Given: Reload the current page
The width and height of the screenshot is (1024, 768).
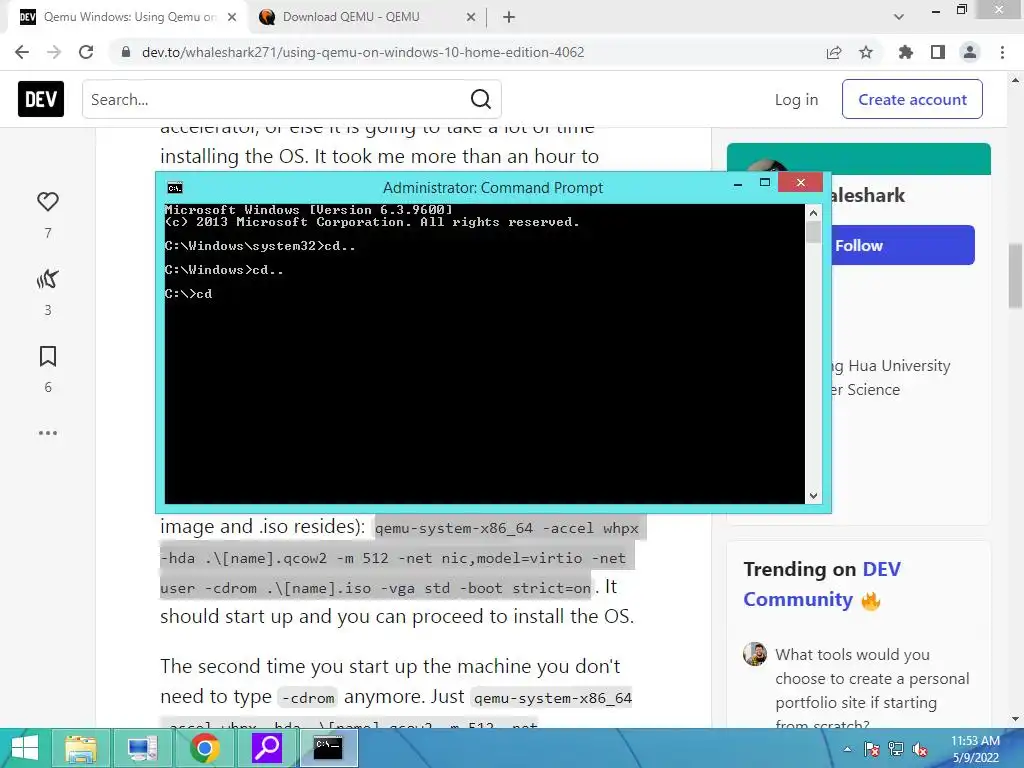Looking at the screenshot, I should point(86,52).
